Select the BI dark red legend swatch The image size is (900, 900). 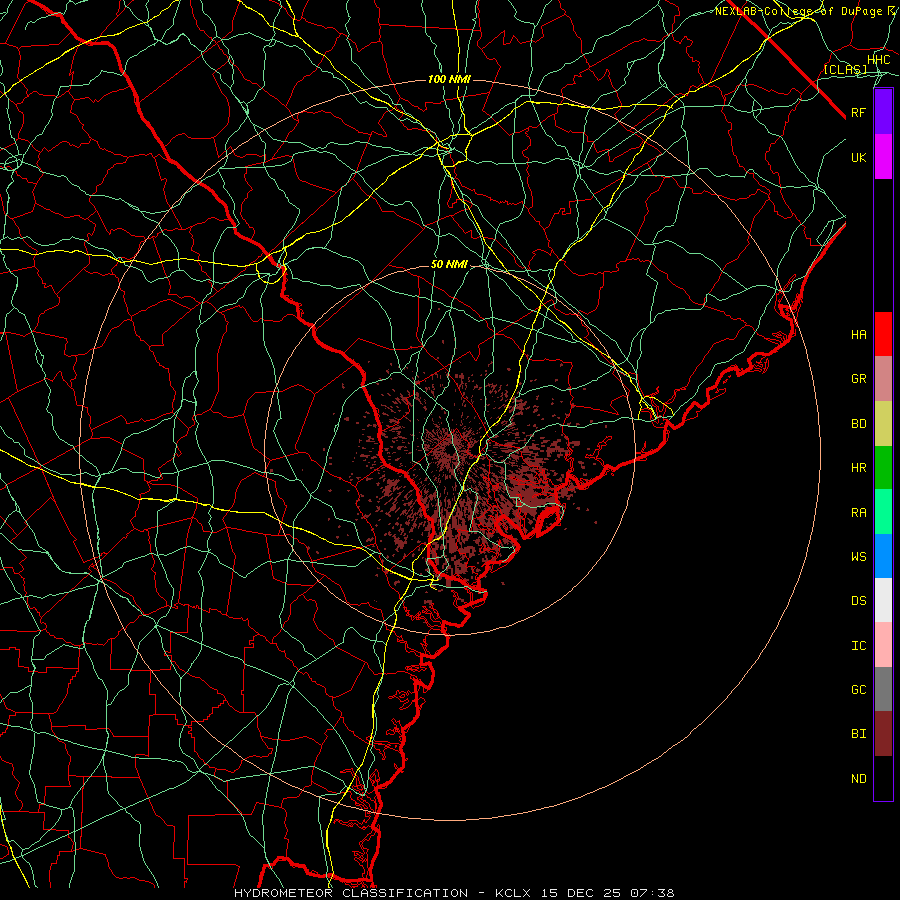(x=883, y=734)
